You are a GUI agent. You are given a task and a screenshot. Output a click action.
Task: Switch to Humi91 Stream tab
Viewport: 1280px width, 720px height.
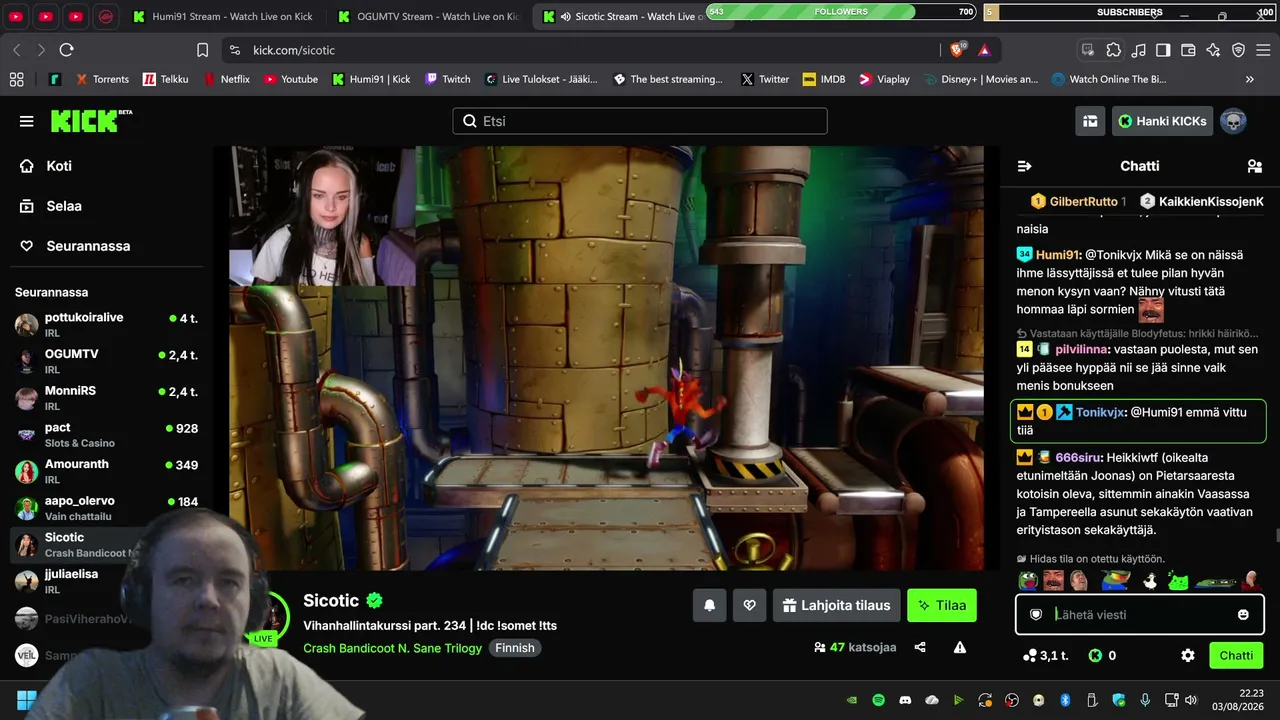click(x=223, y=17)
